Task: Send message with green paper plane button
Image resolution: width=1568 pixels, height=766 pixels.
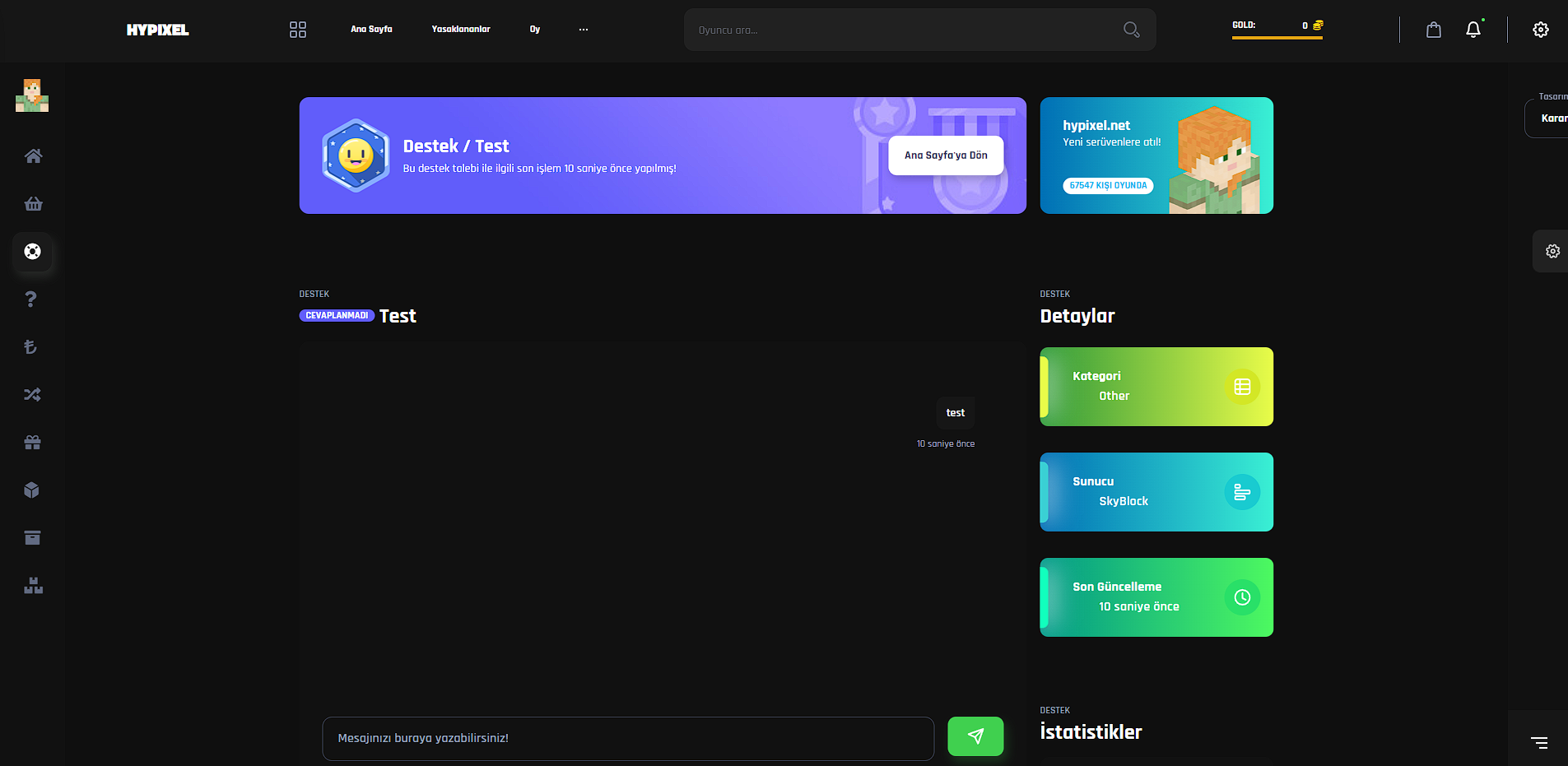Action: 975,736
